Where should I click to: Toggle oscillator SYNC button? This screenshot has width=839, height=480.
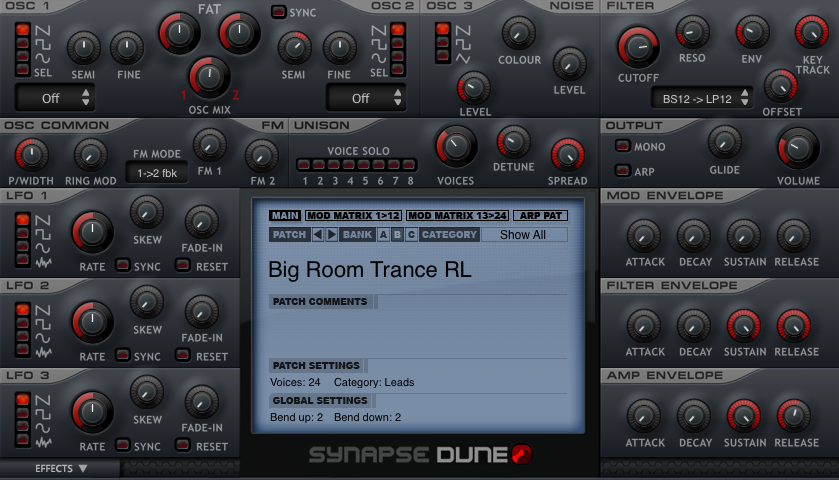pyautogui.click(x=279, y=12)
